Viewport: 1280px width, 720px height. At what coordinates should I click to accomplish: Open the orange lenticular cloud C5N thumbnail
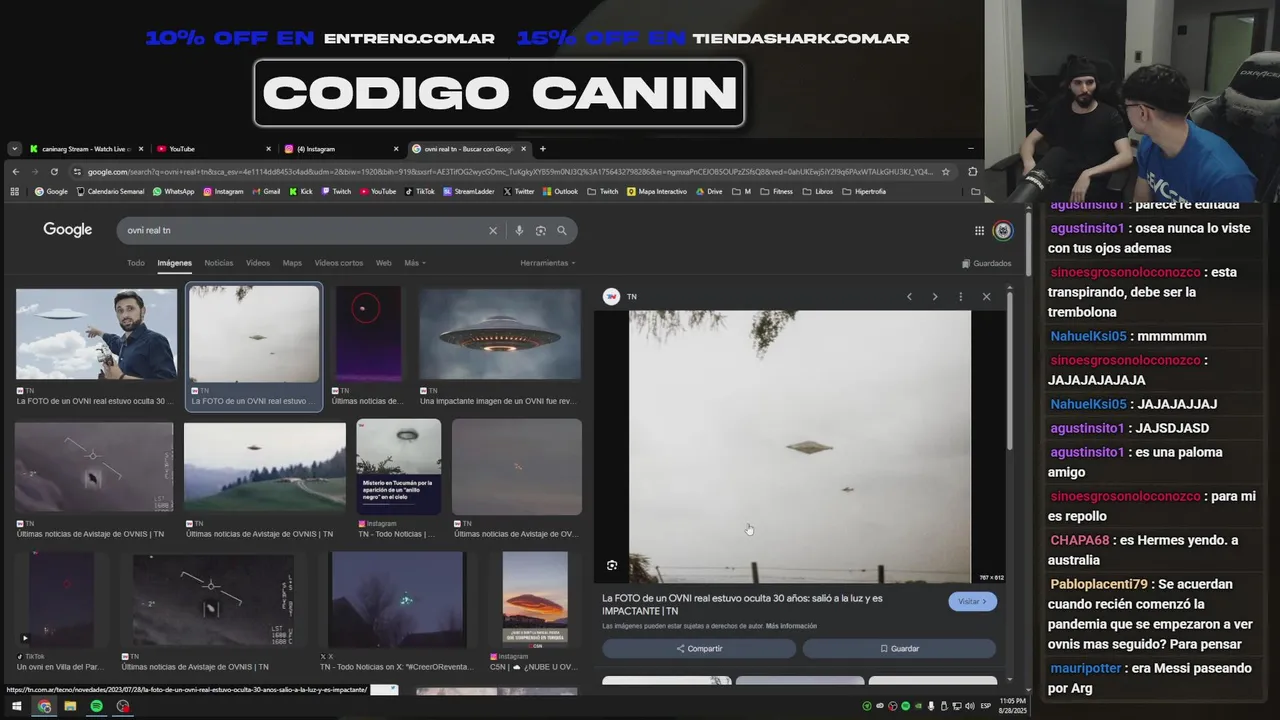pyautogui.click(x=535, y=599)
